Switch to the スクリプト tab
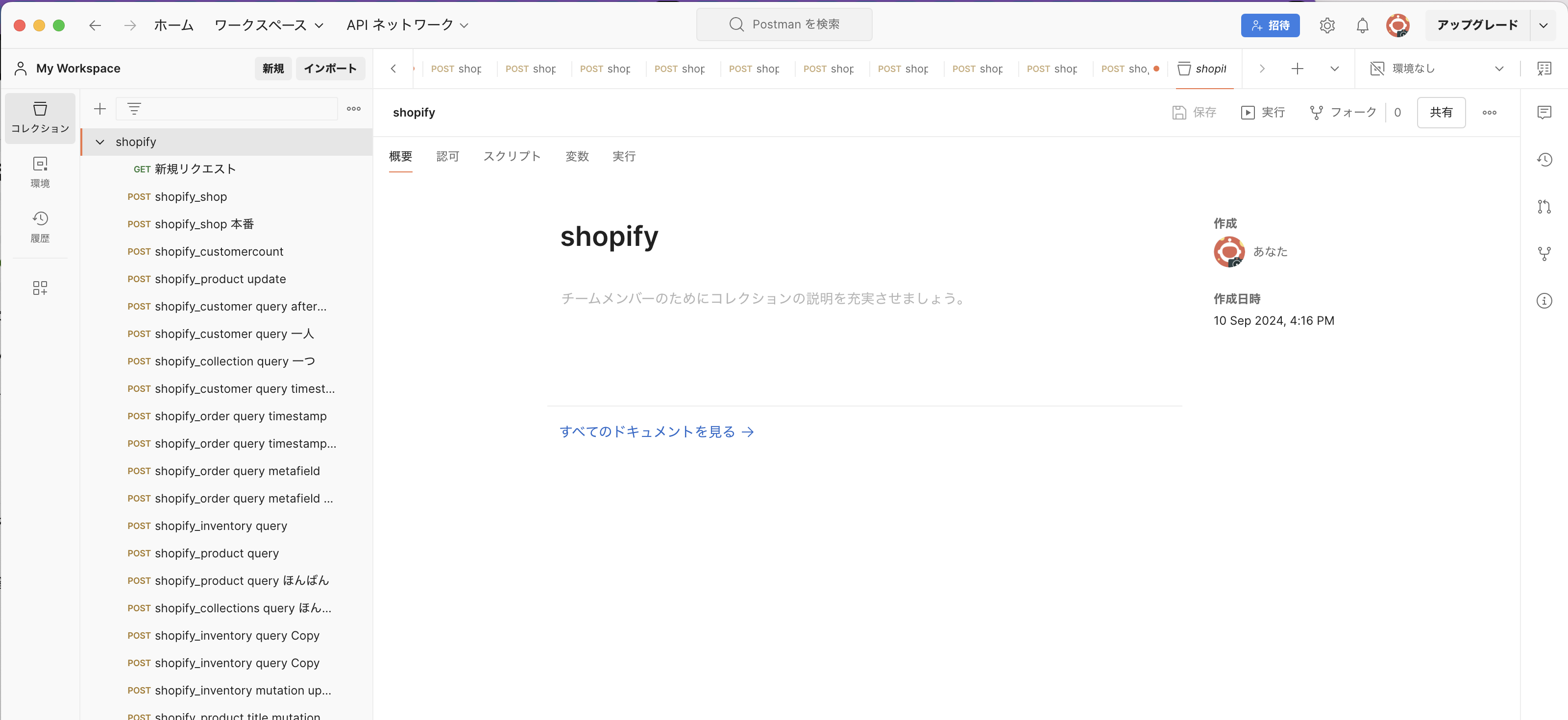 pos(511,156)
